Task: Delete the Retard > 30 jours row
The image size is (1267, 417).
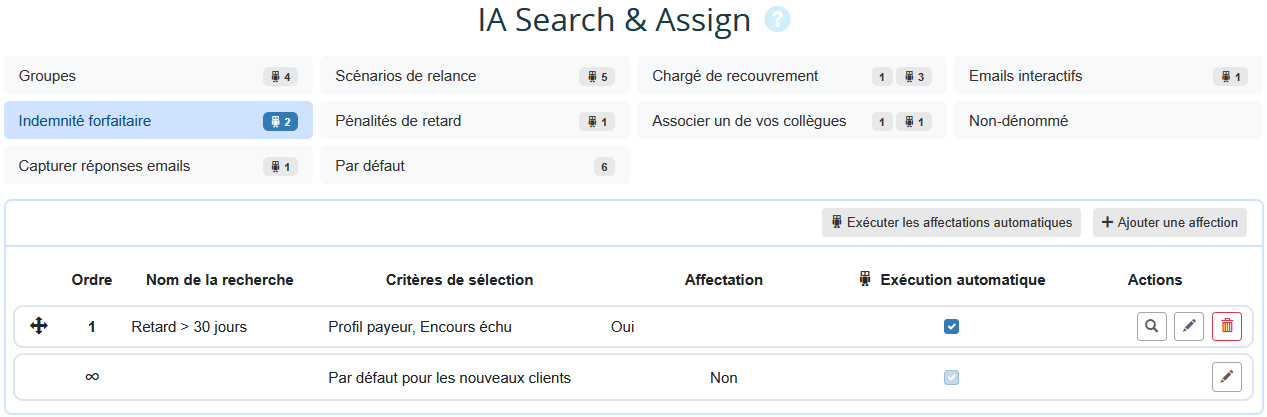Action: (1227, 326)
